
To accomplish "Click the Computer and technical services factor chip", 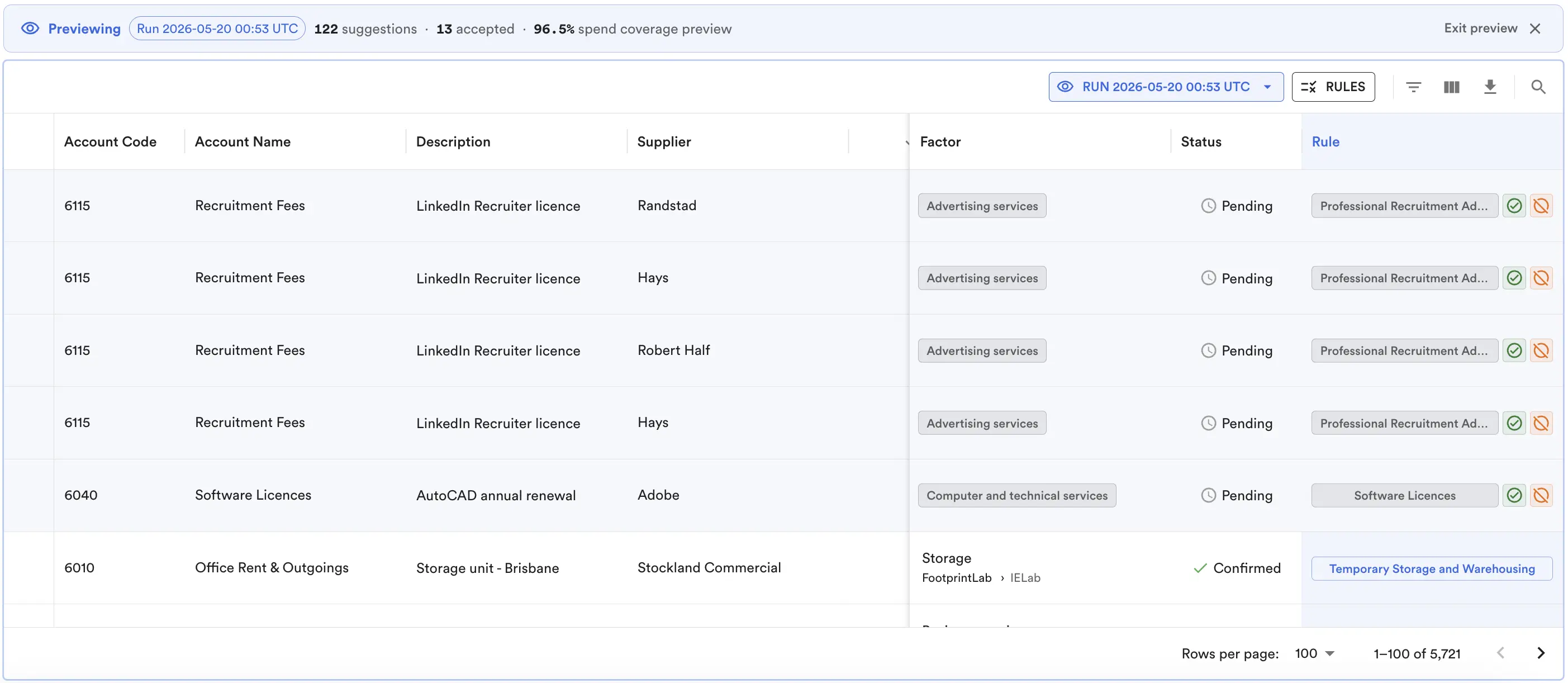I will click(1016, 496).
